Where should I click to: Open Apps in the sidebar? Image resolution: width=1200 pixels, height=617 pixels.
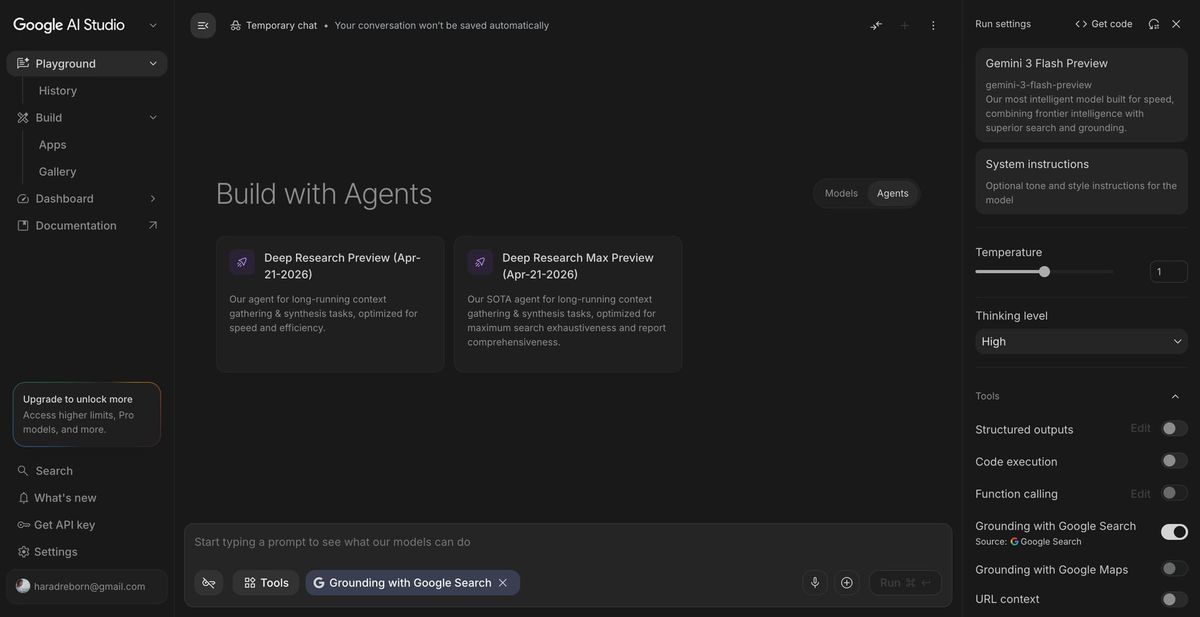pyautogui.click(x=53, y=145)
